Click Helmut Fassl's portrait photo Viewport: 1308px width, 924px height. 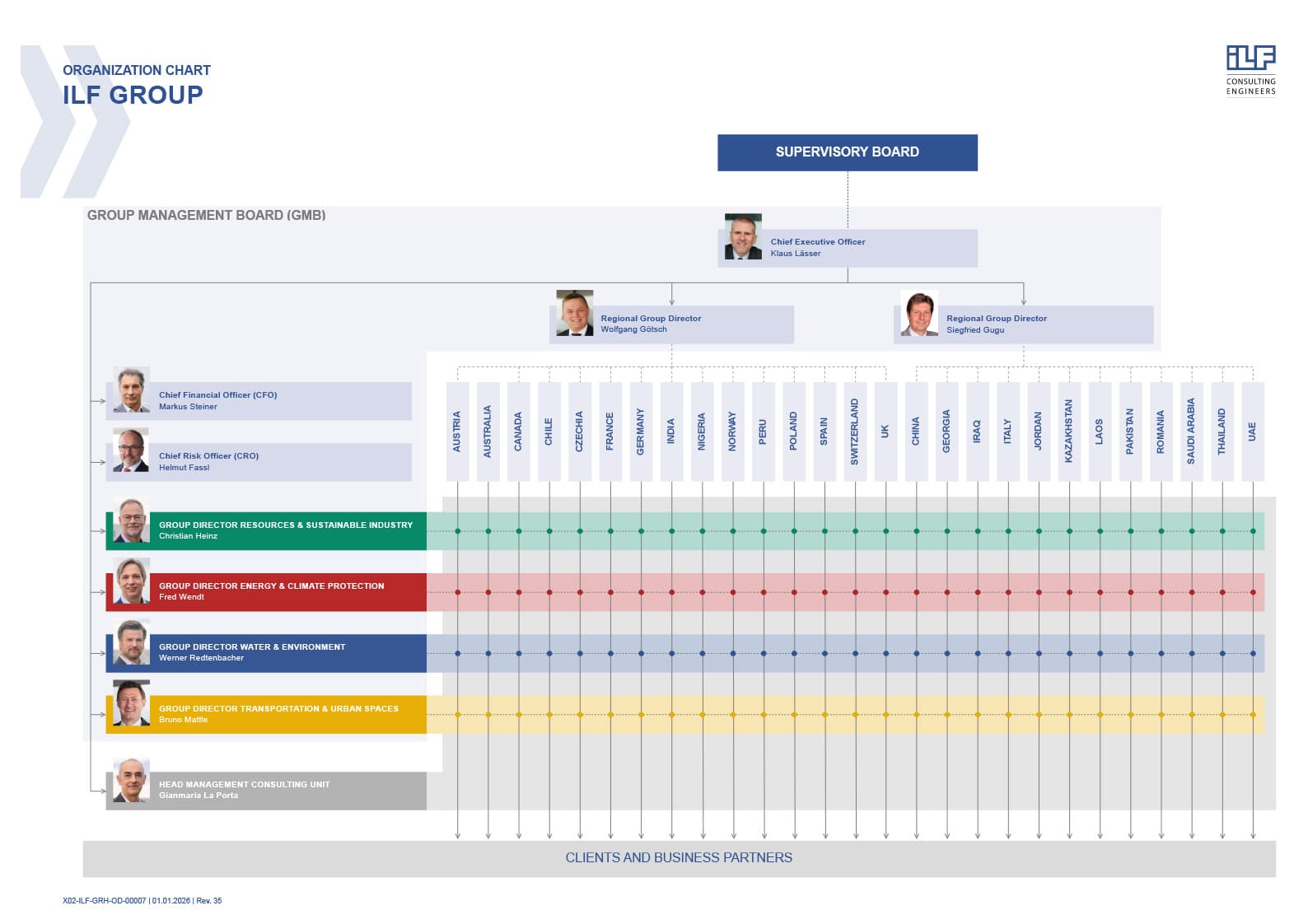(131, 450)
